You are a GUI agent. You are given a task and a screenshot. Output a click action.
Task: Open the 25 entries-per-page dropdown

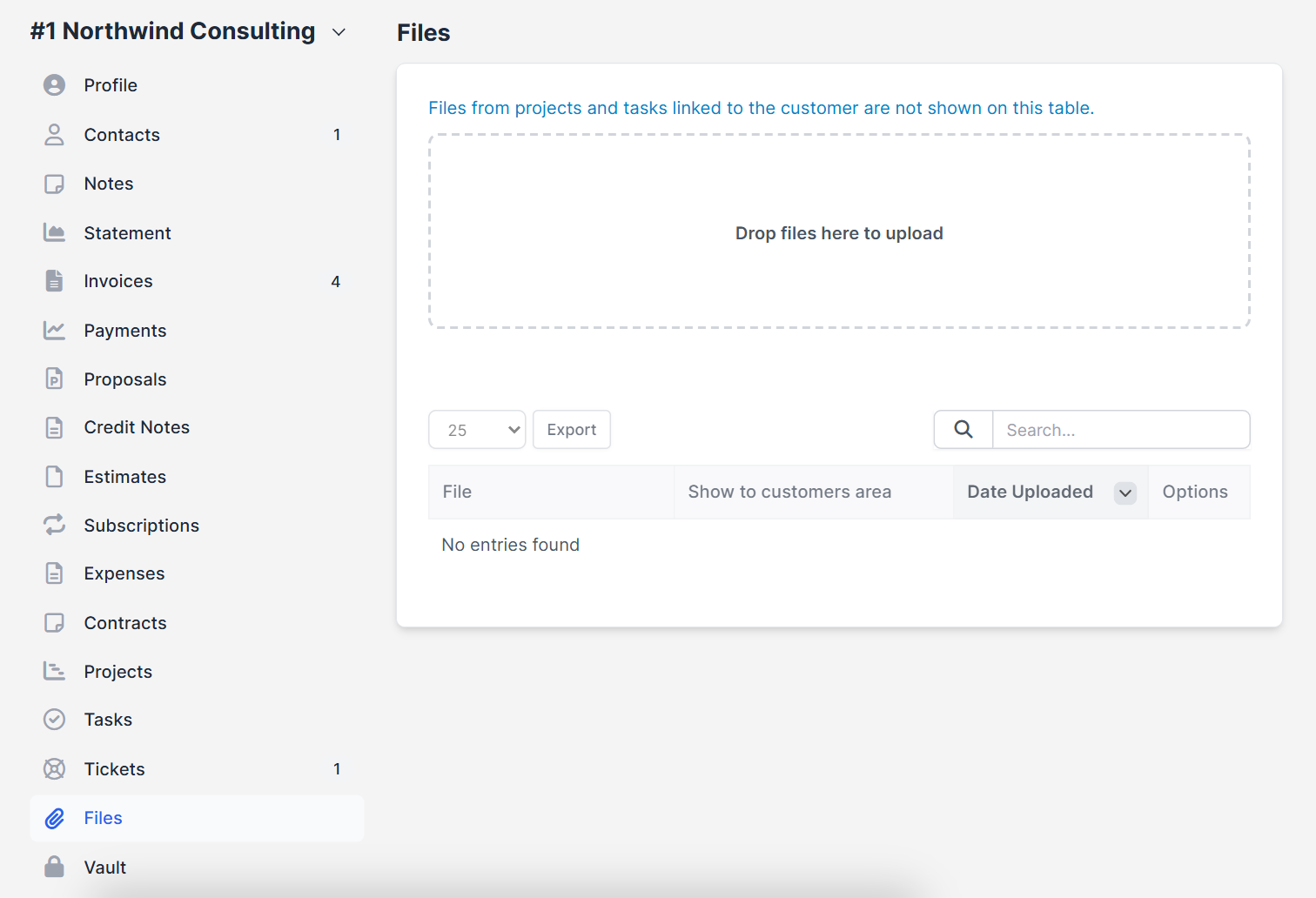coord(477,430)
